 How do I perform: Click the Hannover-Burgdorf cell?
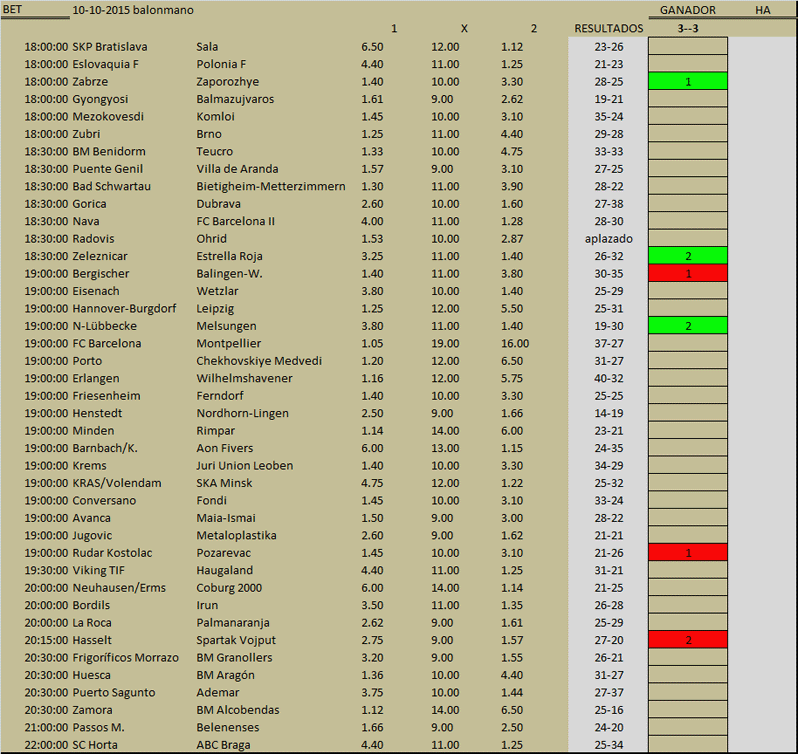pos(124,309)
